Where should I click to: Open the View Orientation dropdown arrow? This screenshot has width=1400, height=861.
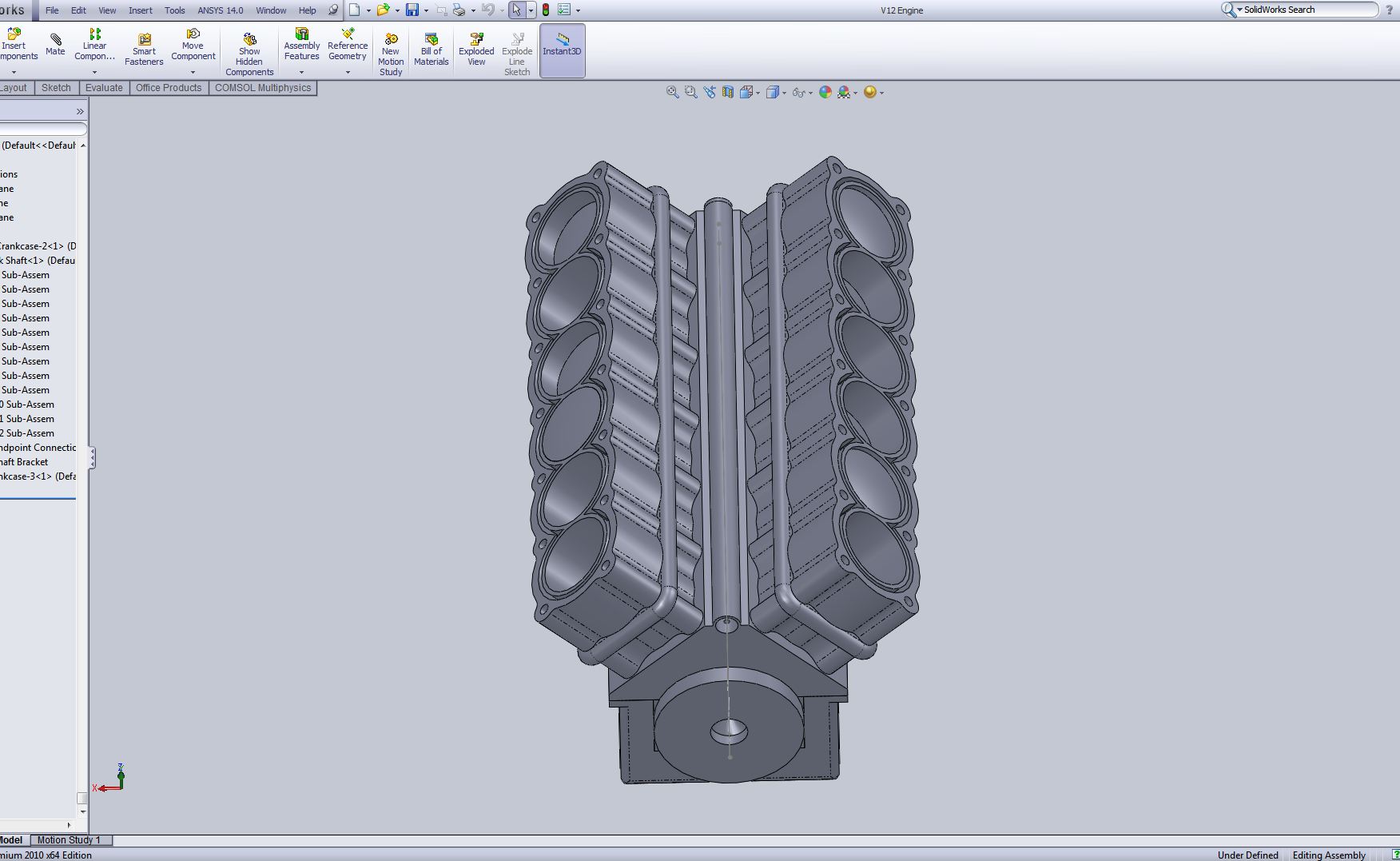[x=758, y=94]
